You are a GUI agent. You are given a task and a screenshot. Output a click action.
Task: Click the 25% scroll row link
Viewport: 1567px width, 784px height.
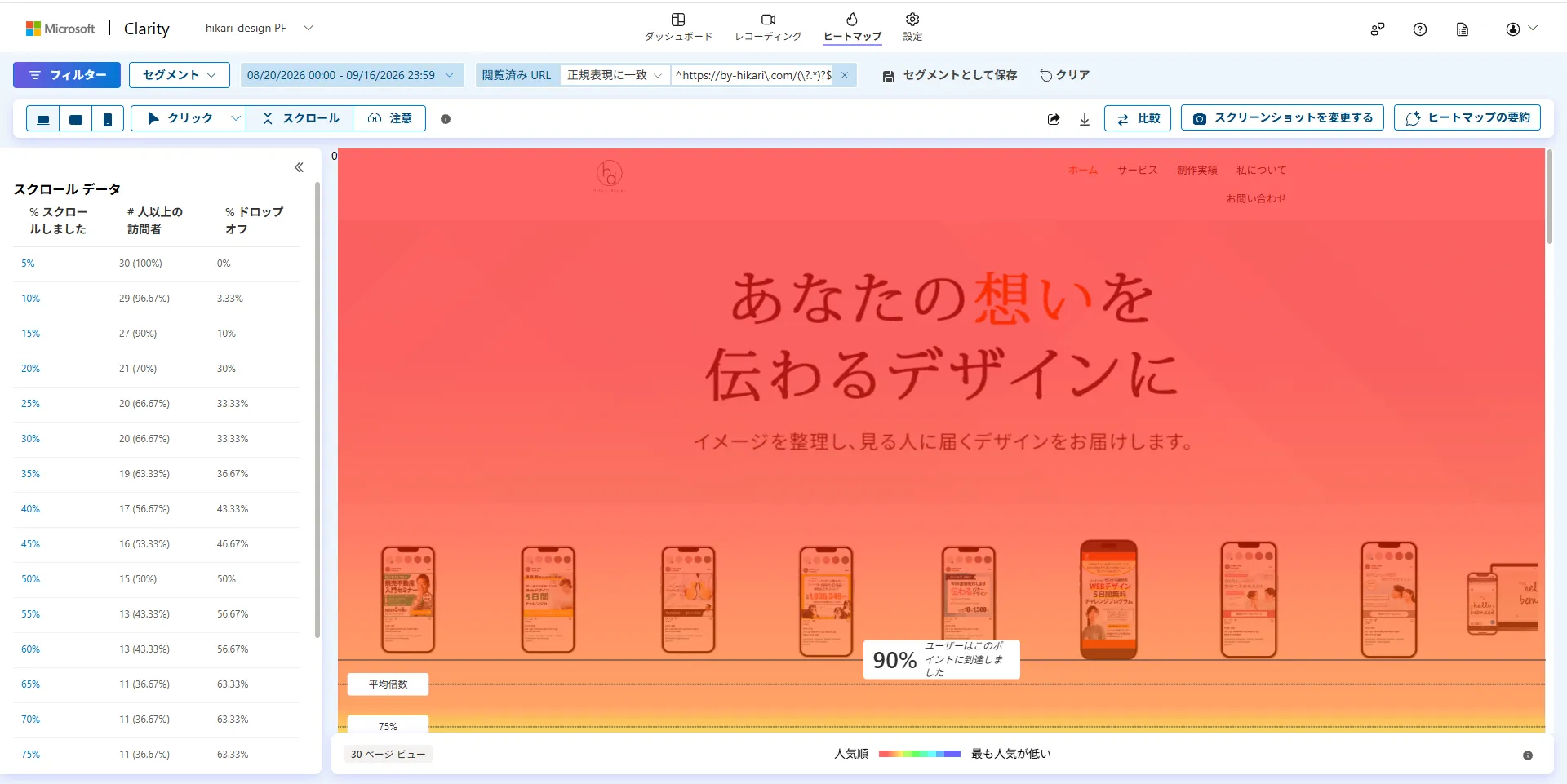click(x=30, y=404)
